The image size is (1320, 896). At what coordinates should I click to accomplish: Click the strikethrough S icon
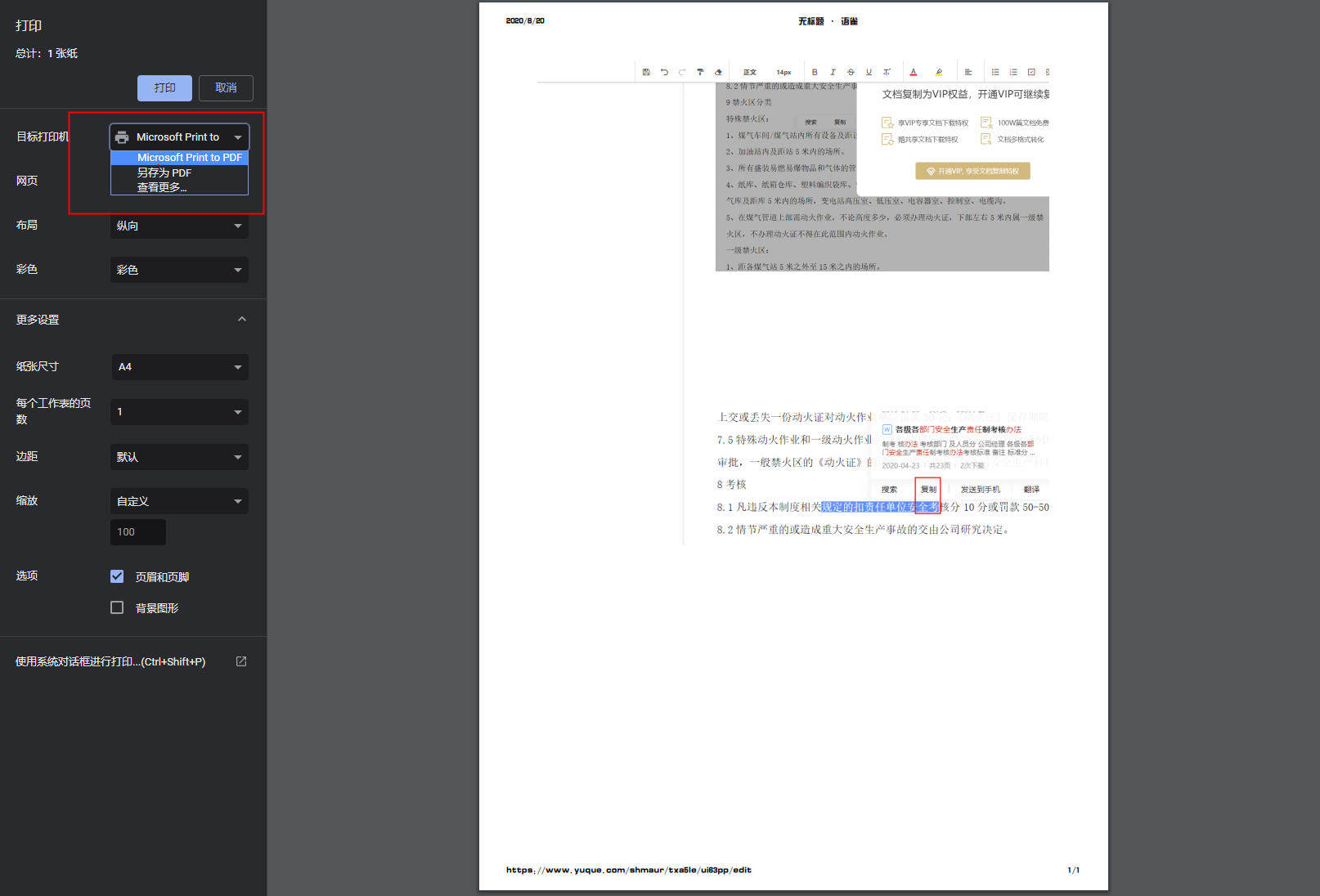(851, 72)
